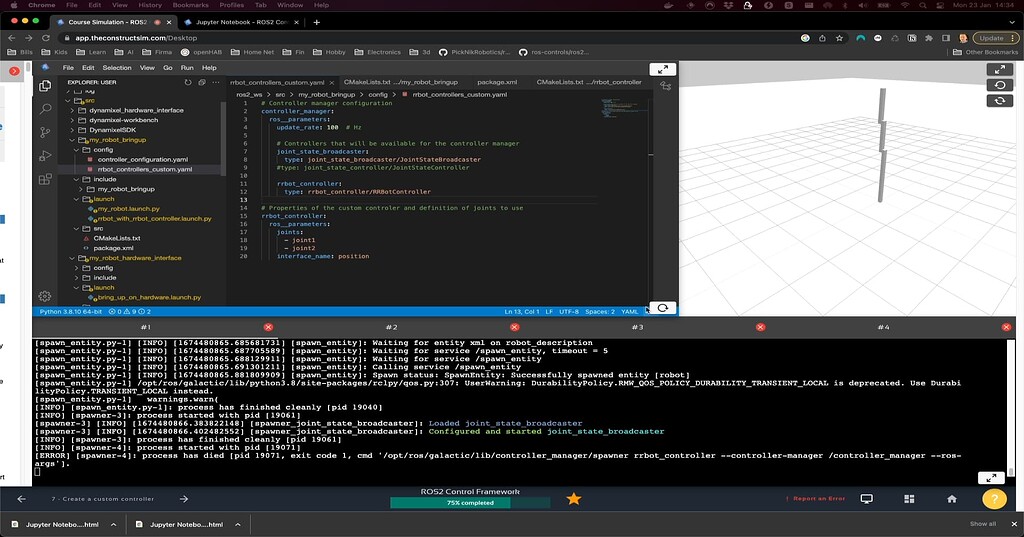The image size is (1024, 537).
Task: Switch to CMakeLists.txt my_robot_bringup tab
Action: point(400,82)
